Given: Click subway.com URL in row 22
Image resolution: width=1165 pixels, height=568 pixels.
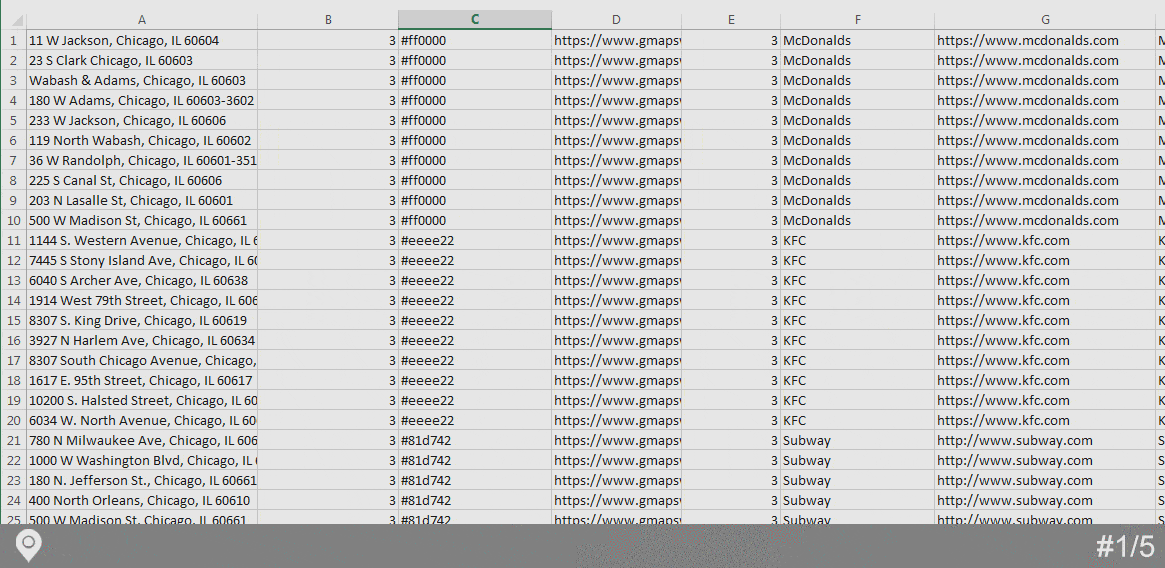Looking at the screenshot, I should [x=1045, y=460].
